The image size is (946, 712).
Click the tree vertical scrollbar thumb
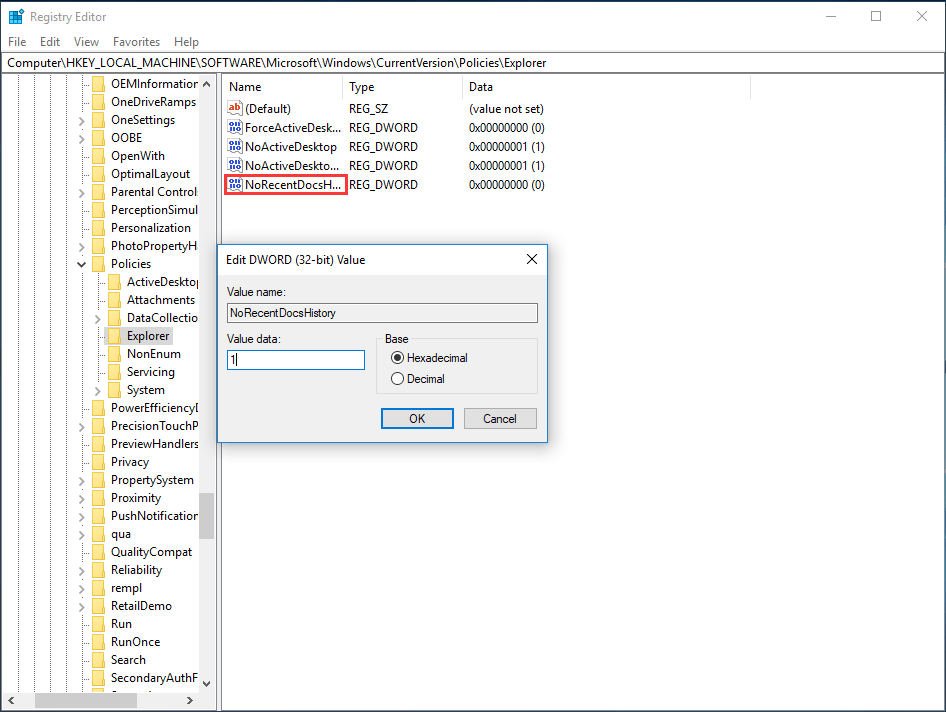[x=206, y=516]
